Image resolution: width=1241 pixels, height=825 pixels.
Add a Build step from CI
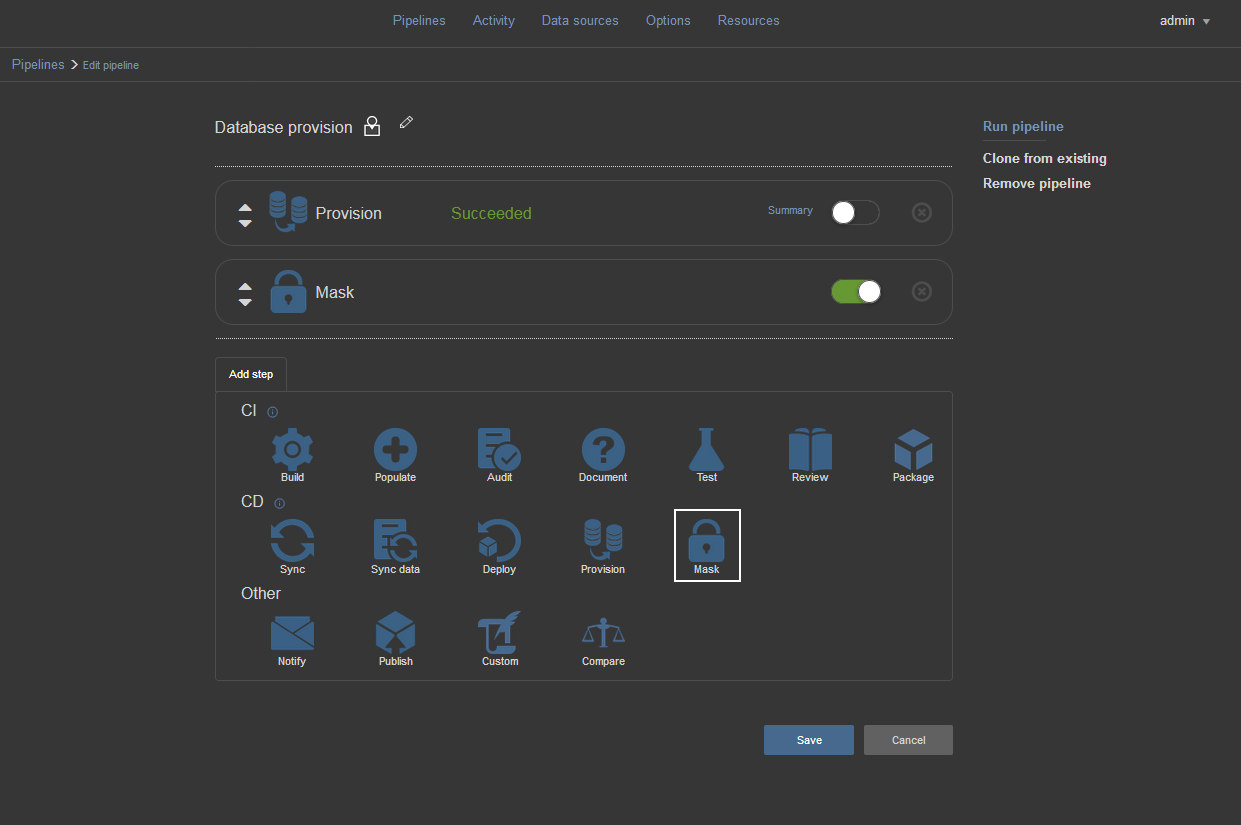292,451
